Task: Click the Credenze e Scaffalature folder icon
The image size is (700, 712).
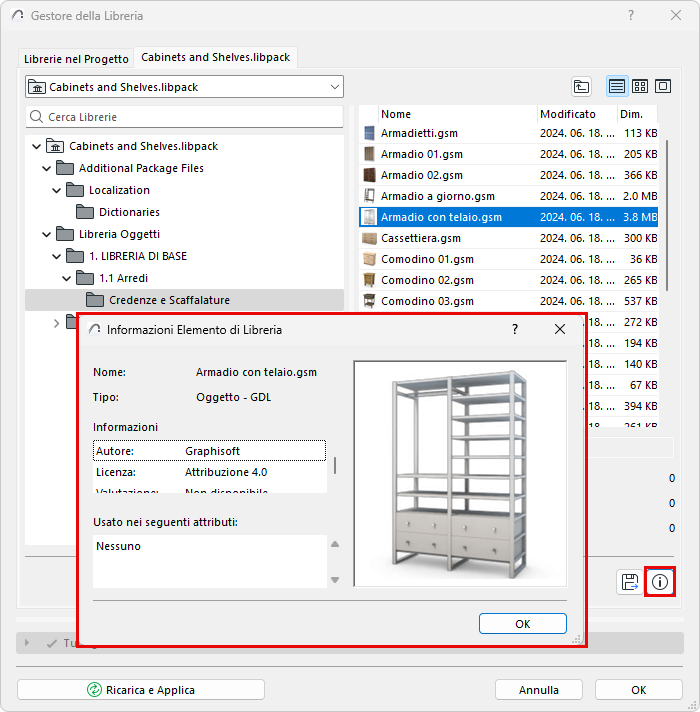Action: click(x=95, y=300)
